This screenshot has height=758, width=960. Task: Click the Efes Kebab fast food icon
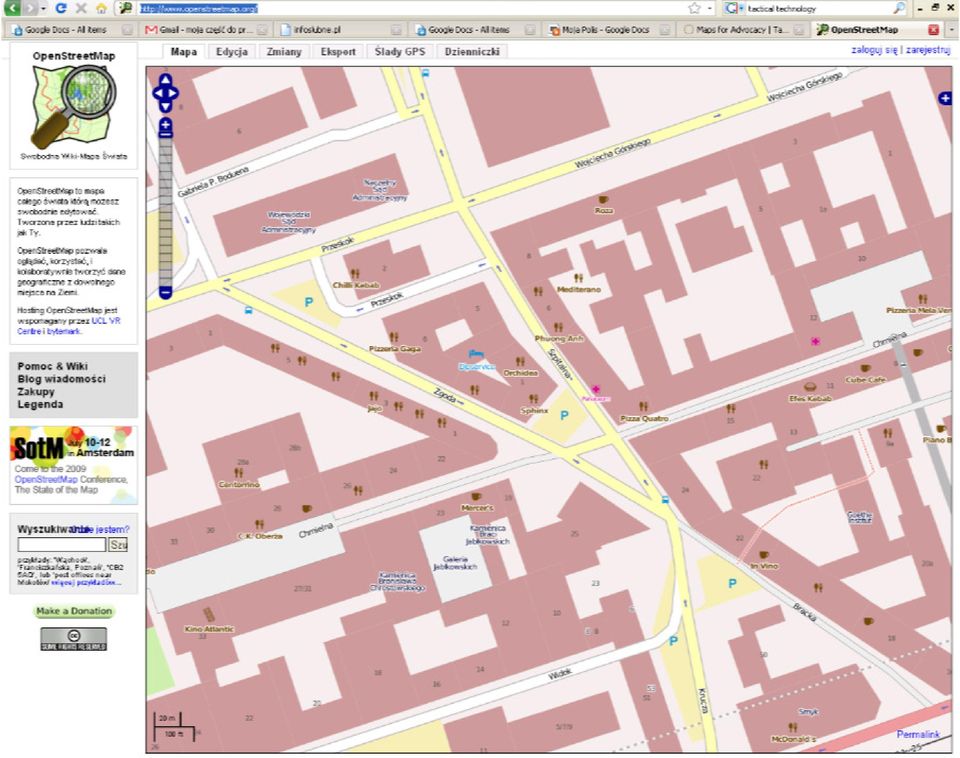click(x=810, y=387)
